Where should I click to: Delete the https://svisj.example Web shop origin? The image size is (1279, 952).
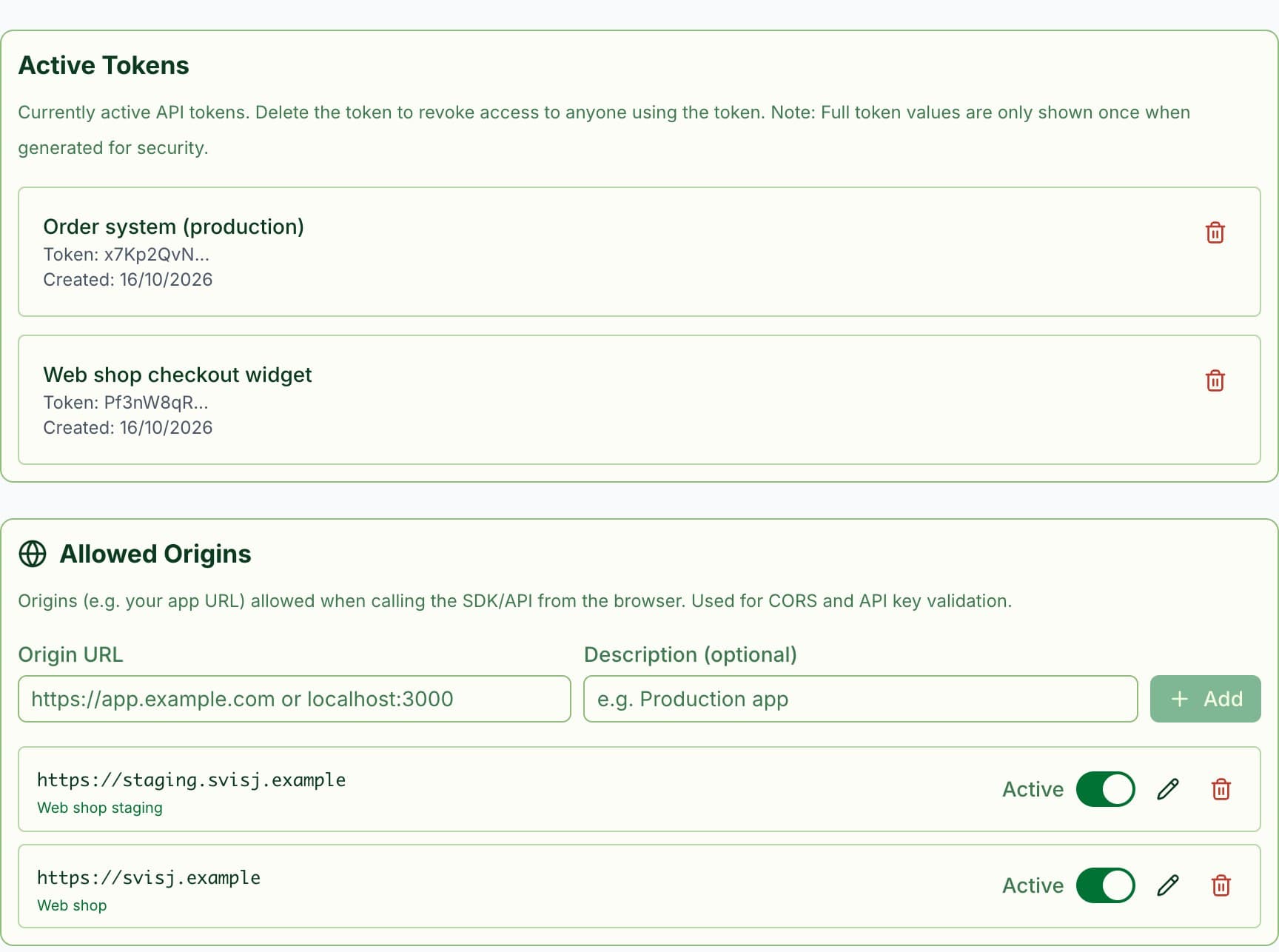coord(1221,885)
